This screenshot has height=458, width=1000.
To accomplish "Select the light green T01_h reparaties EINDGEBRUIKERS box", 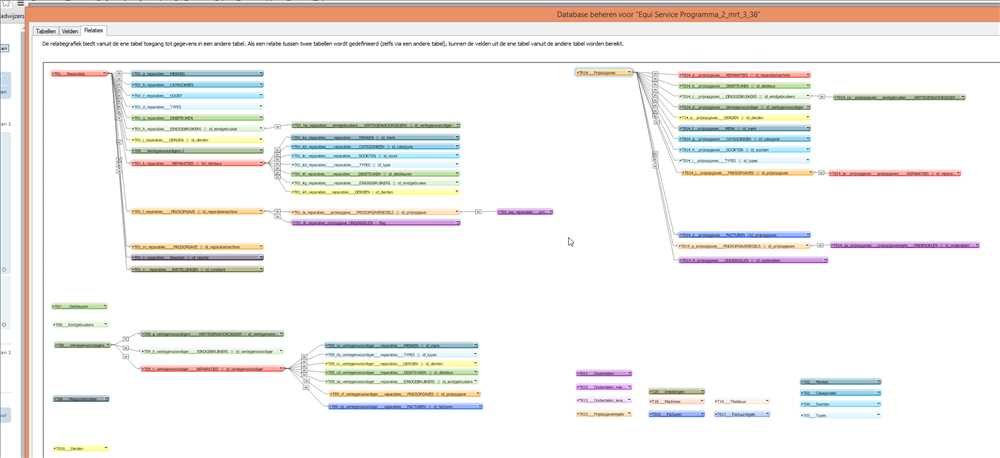I will 198,129.
